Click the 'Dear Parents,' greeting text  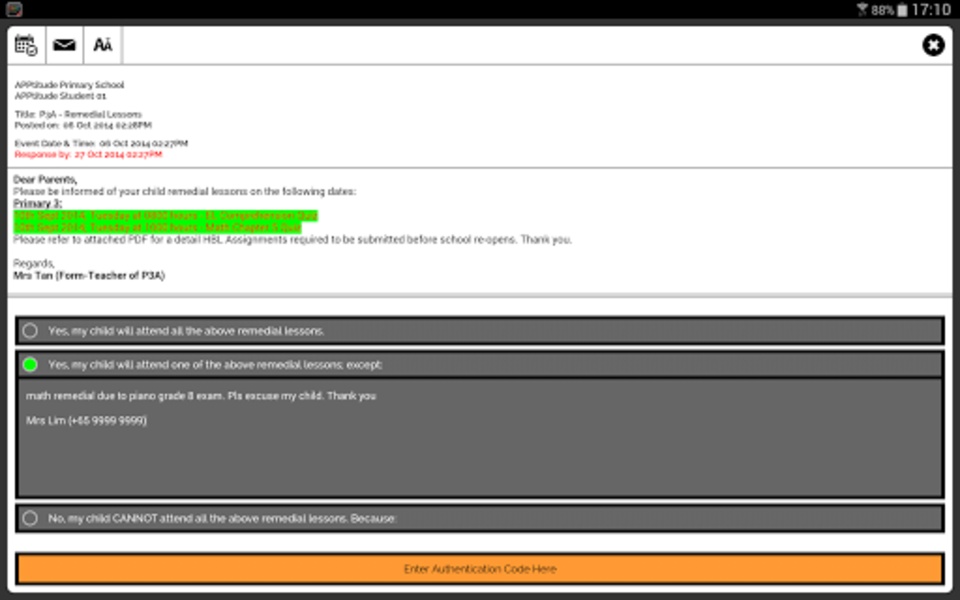point(45,179)
